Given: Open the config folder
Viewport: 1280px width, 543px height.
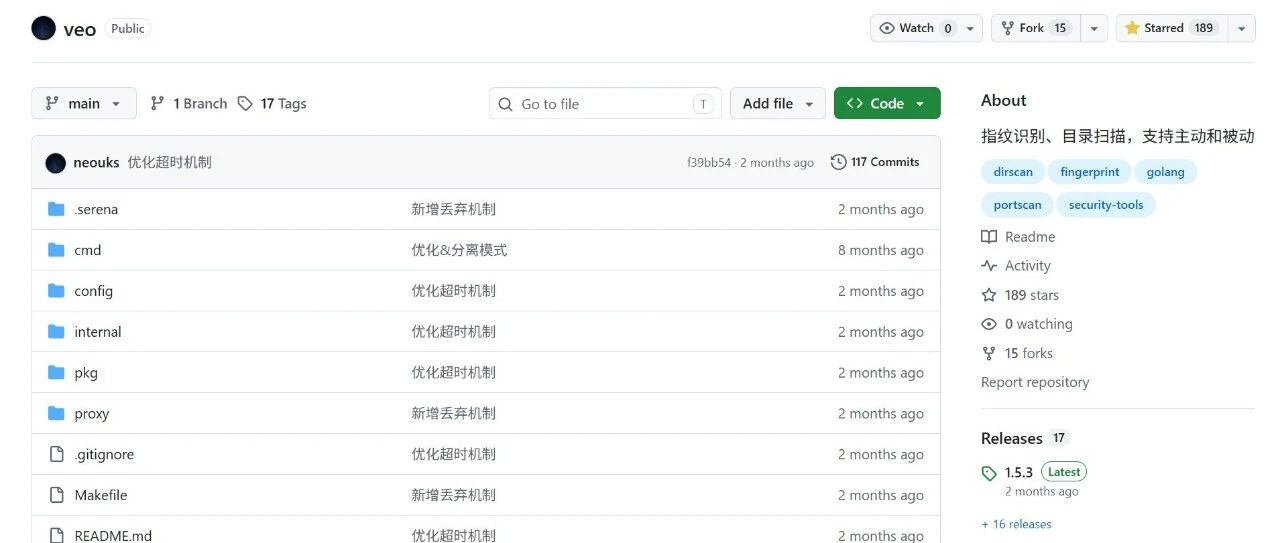Looking at the screenshot, I should (93, 291).
